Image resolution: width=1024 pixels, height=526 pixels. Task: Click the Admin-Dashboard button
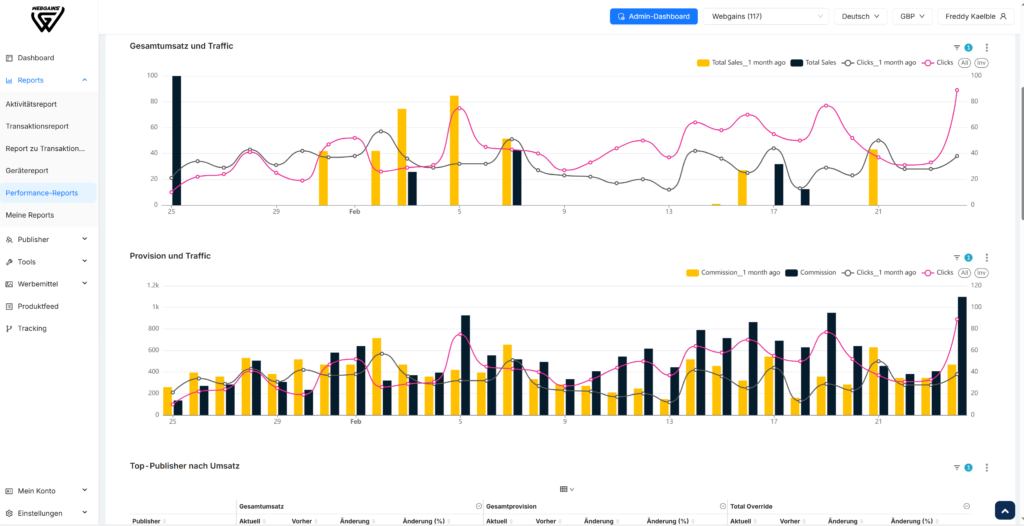tap(654, 16)
